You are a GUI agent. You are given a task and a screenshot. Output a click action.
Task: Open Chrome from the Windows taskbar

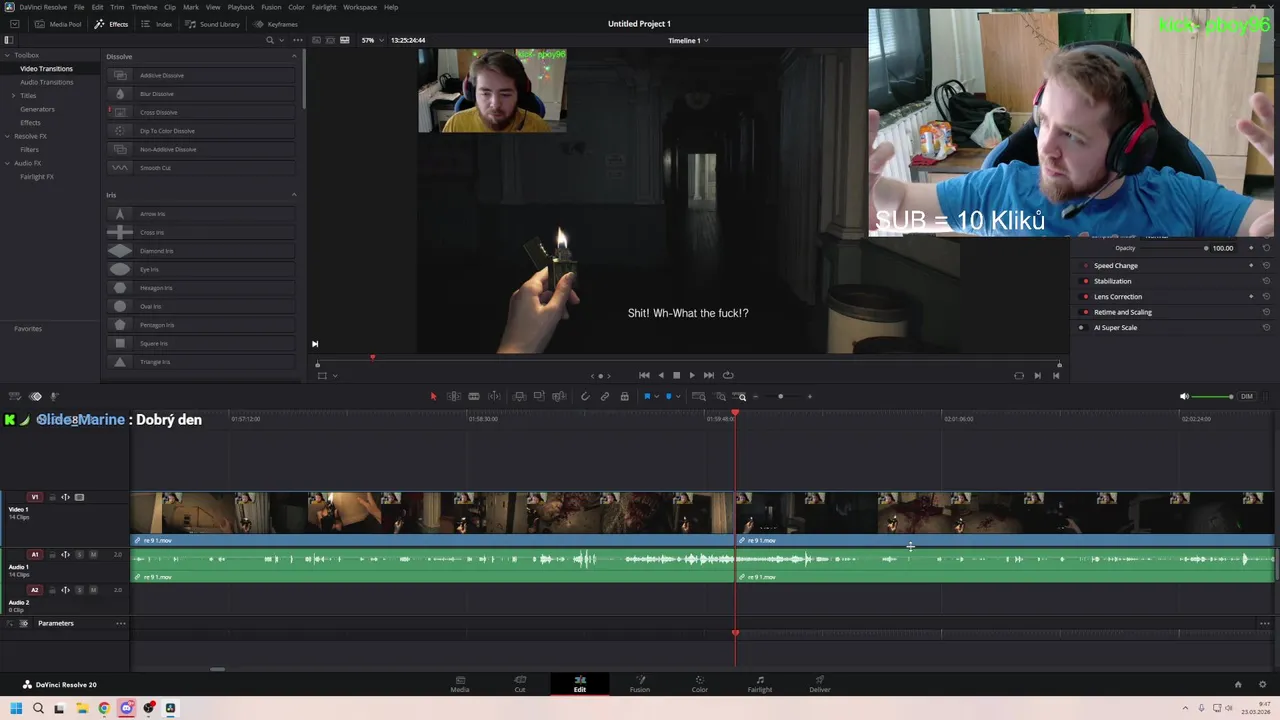pos(103,708)
